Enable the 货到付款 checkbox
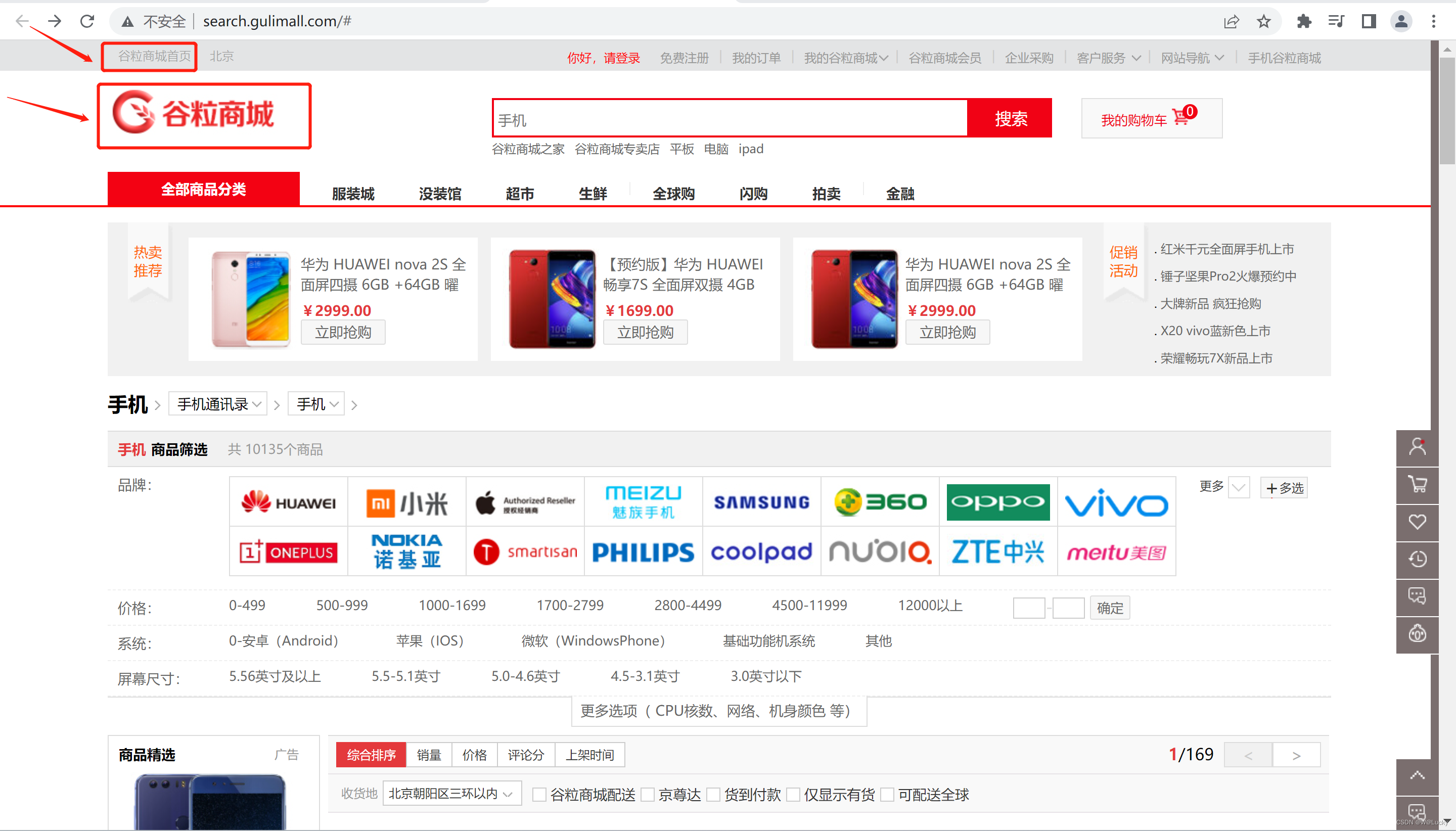The height and width of the screenshot is (831, 1456). (x=713, y=795)
